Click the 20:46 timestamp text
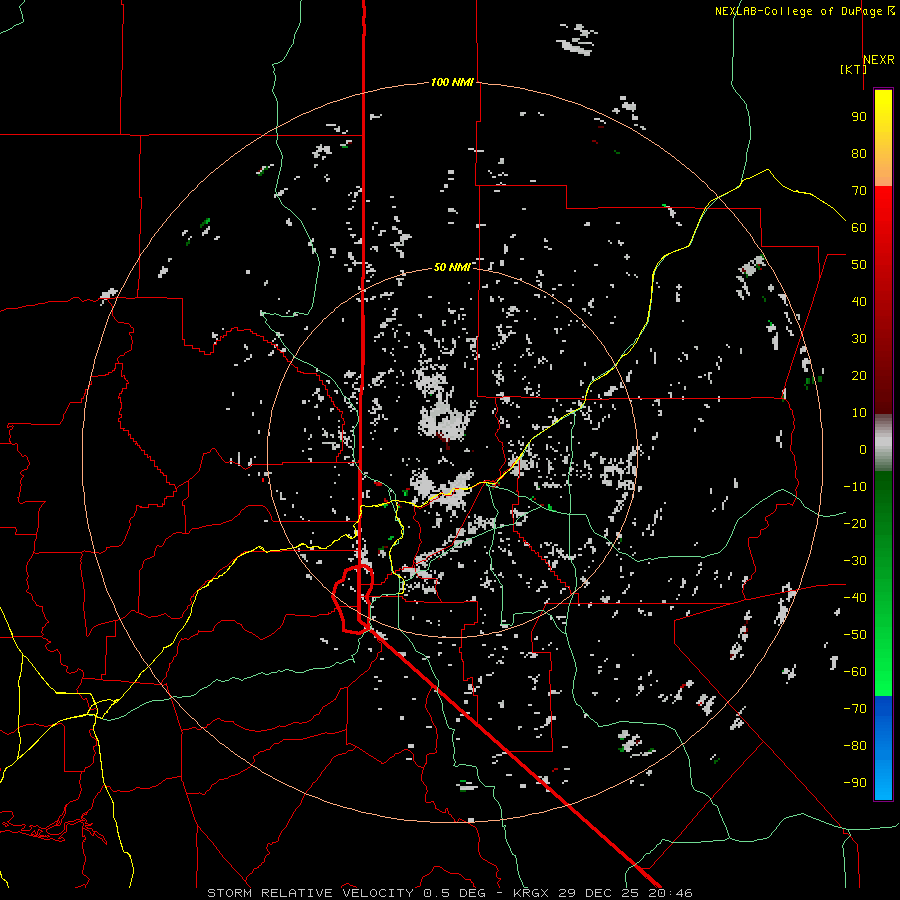900x900 pixels. (670, 893)
